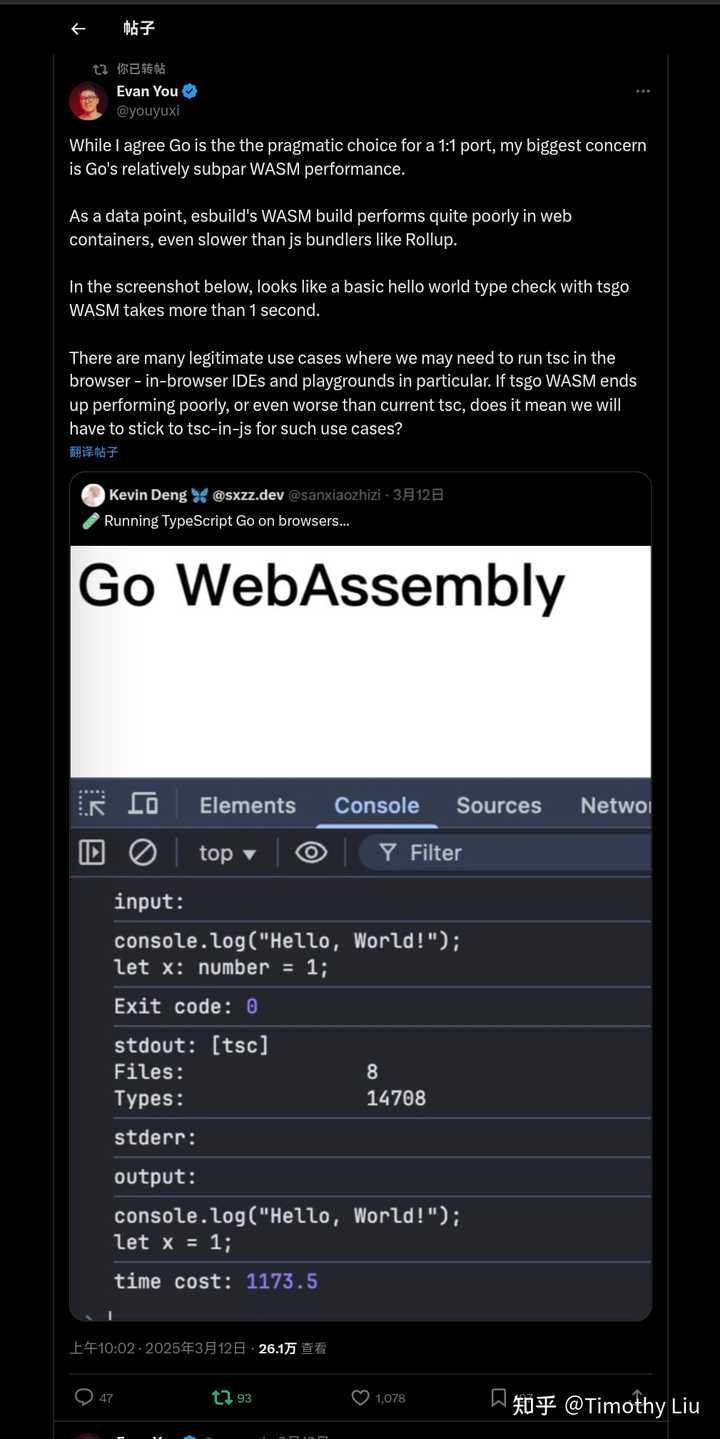Toggle the device toolbar icon

(x=143, y=804)
